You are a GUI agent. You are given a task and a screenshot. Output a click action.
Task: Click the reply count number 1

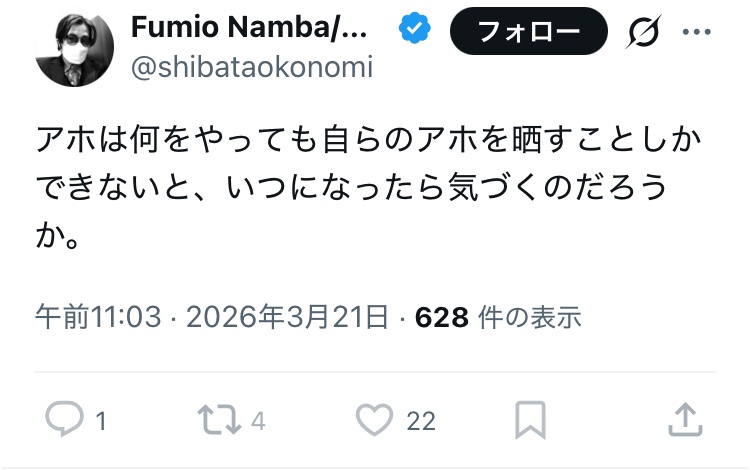click(100, 421)
